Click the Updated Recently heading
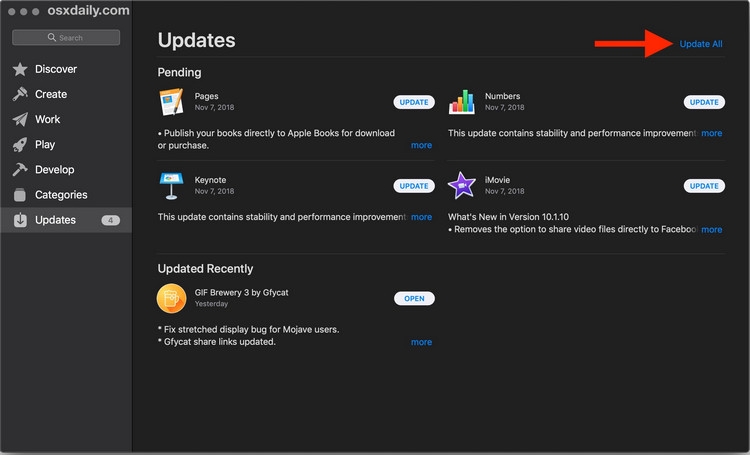The image size is (750, 455). [x=205, y=268]
